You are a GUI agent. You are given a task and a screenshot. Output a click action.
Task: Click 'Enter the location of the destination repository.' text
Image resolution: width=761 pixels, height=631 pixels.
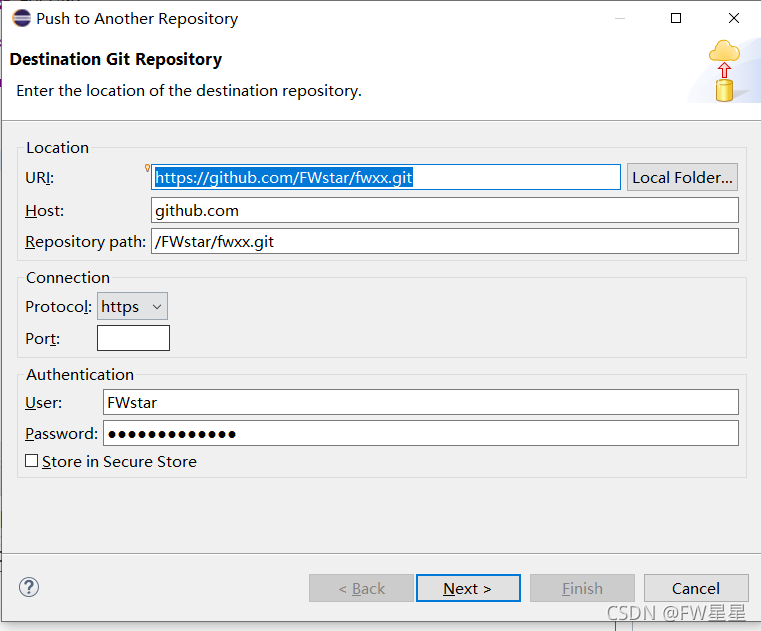(189, 91)
